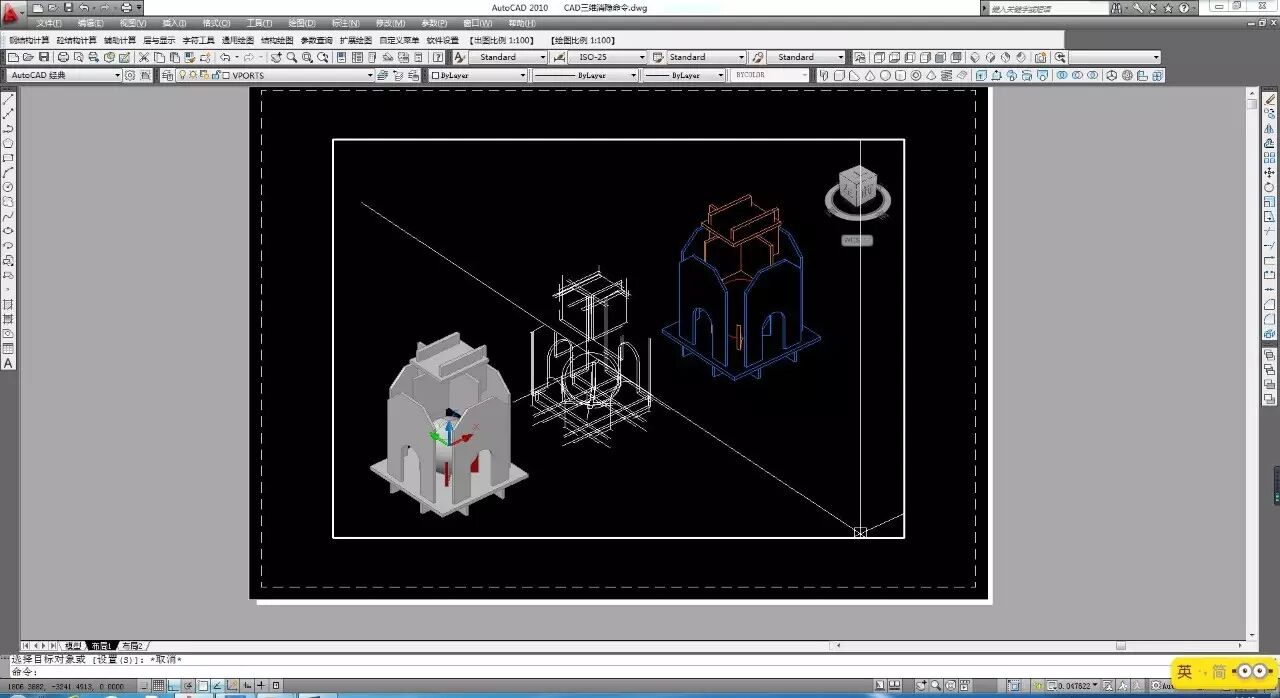
Task: Click 参数查询 in plugin toolbar
Action: [x=316, y=40]
